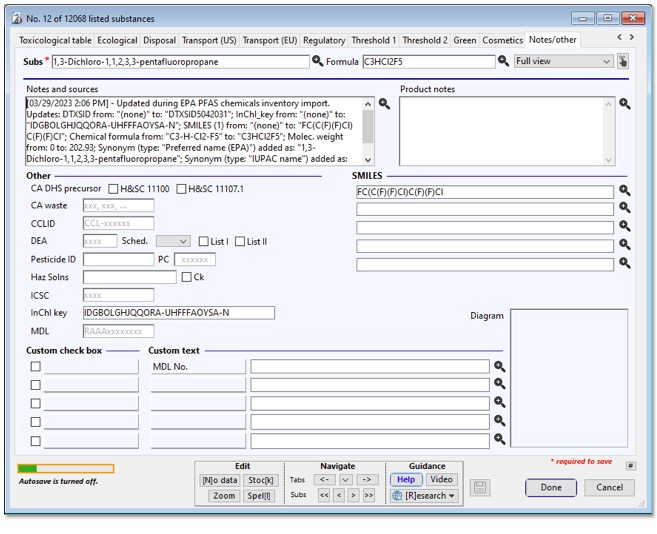The image size is (657, 534).
Task: Click magnifier for second custom text row
Action: [x=499, y=383]
